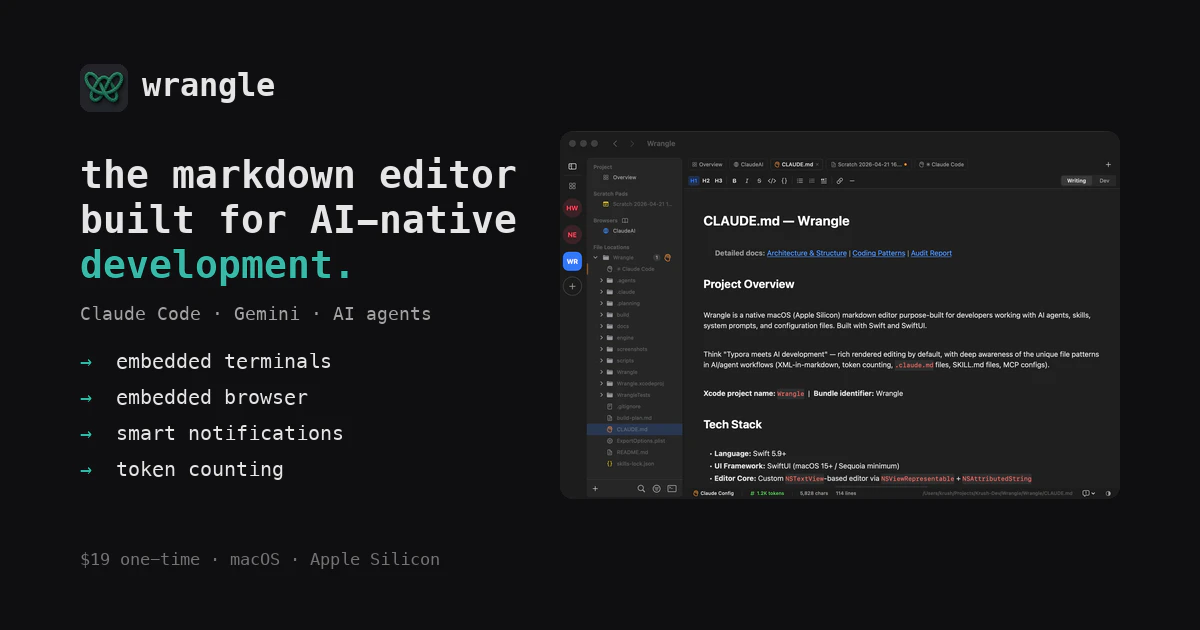Switch to the HW workspace badge

click(x=572, y=208)
